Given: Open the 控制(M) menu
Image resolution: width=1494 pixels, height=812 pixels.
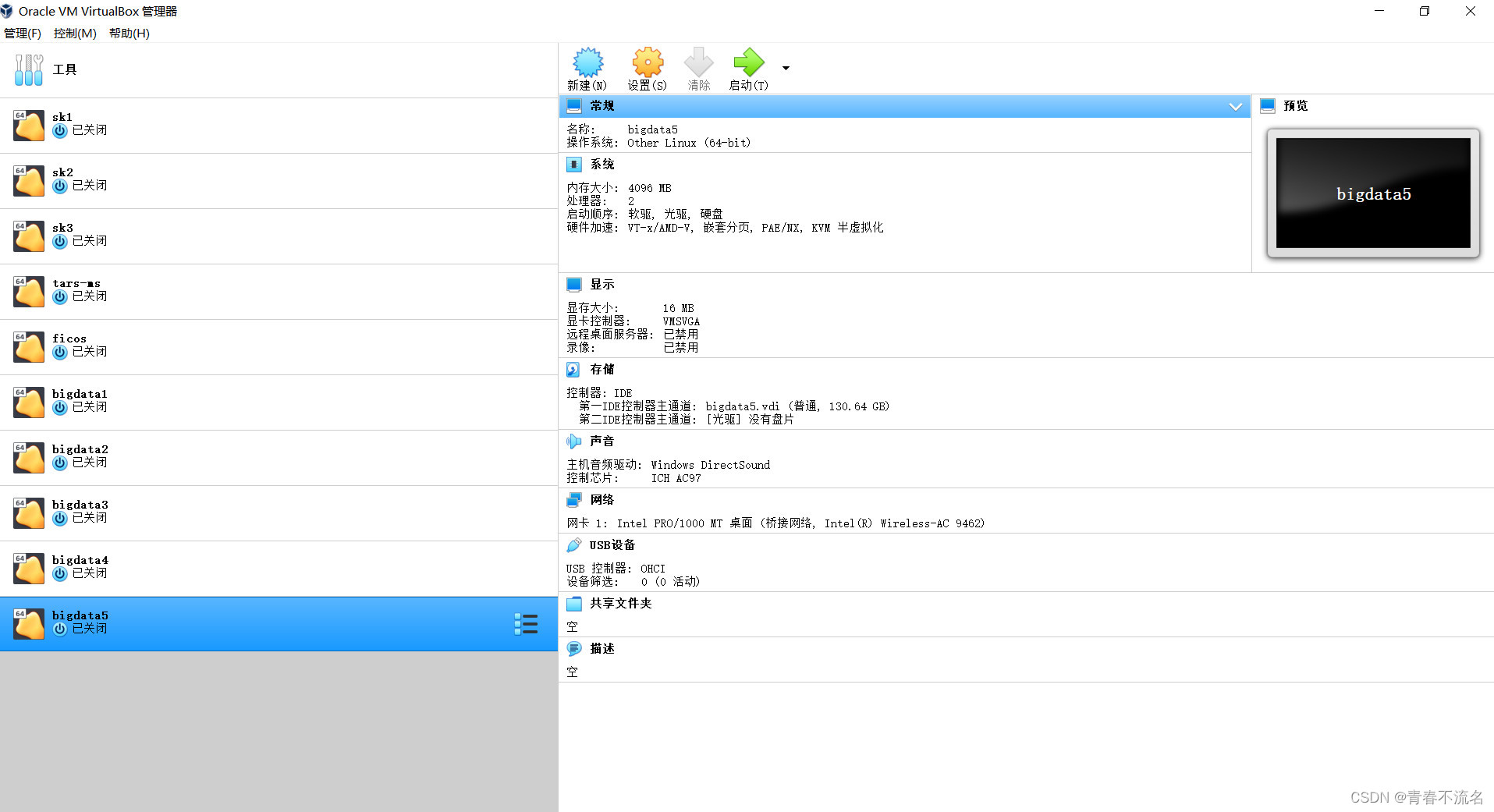Looking at the screenshot, I should pos(75,34).
